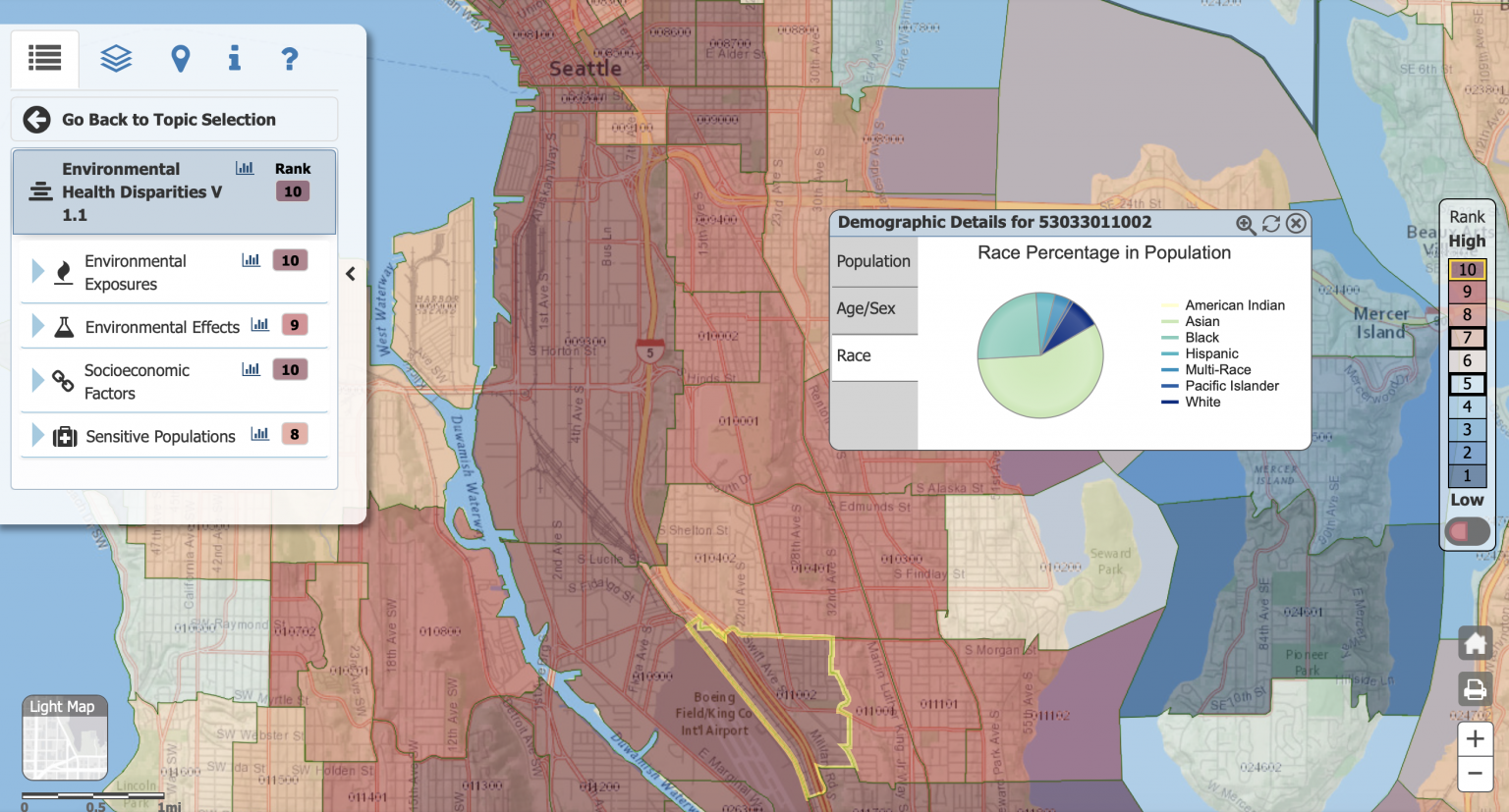
Task: Open the help panel
Action: point(289,59)
